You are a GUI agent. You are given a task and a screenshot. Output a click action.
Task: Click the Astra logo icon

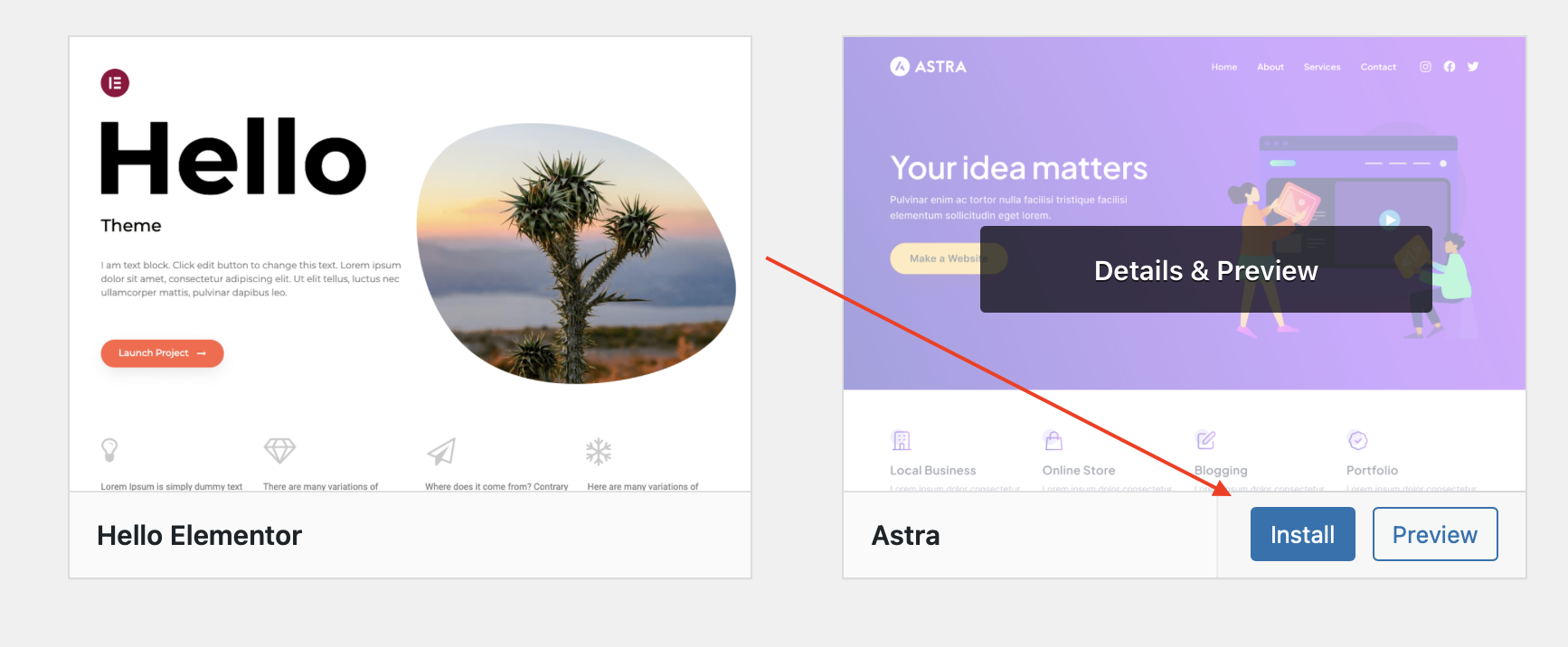[900, 67]
